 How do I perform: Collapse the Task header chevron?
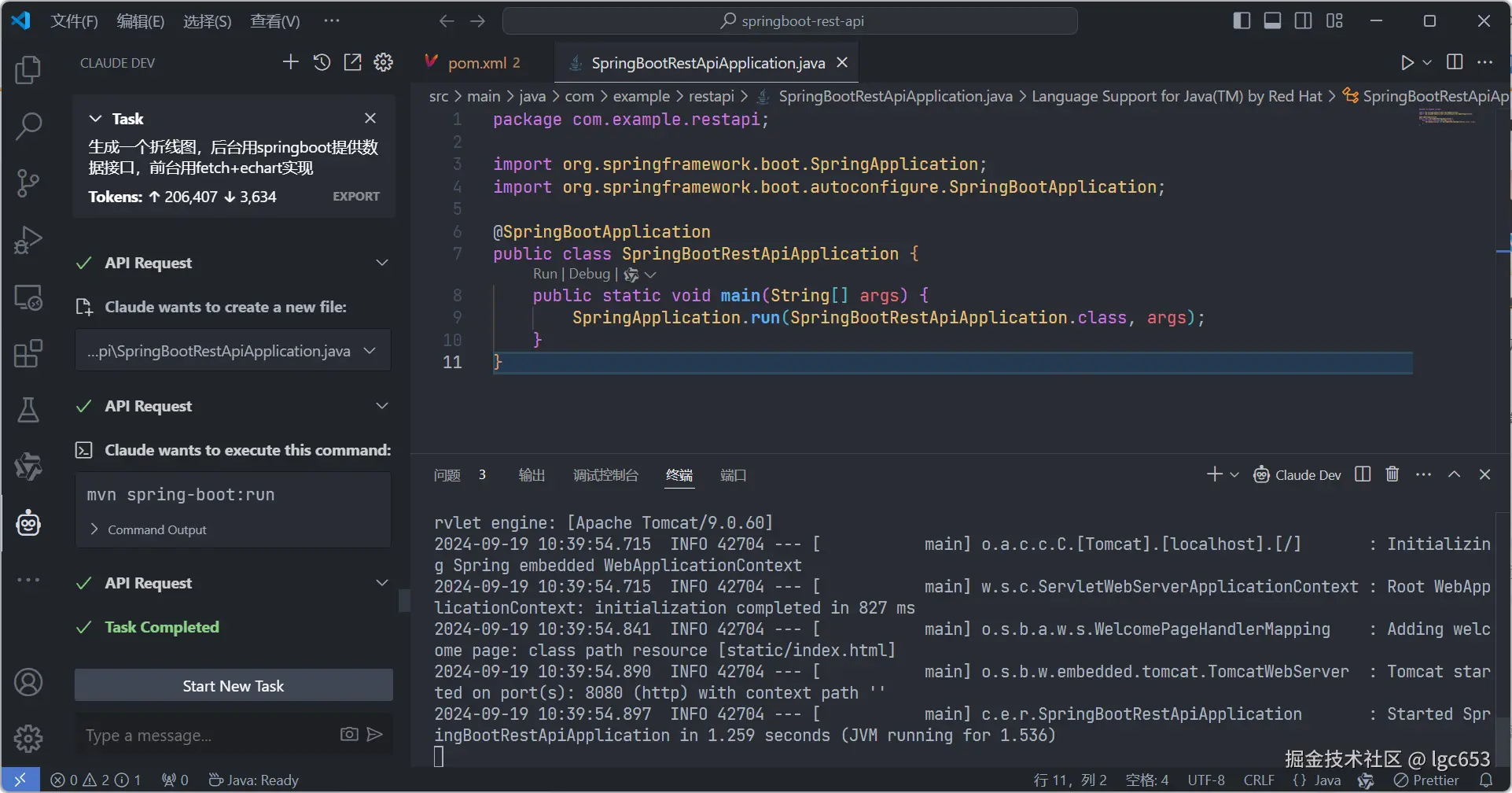(x=95, y=118)
